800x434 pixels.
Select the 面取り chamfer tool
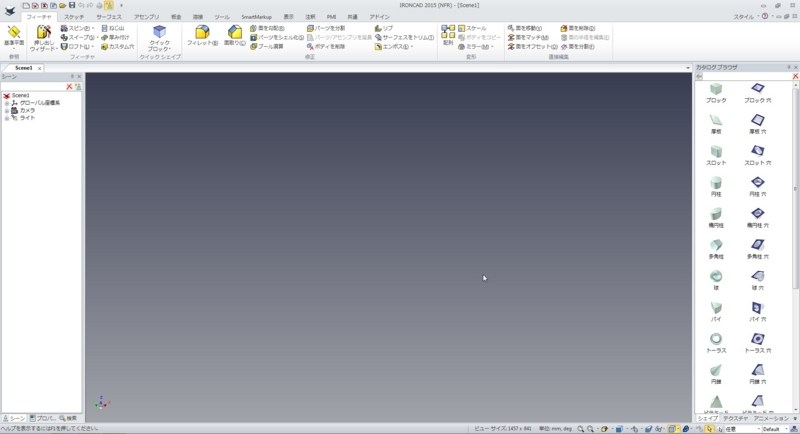click(235, 36)
